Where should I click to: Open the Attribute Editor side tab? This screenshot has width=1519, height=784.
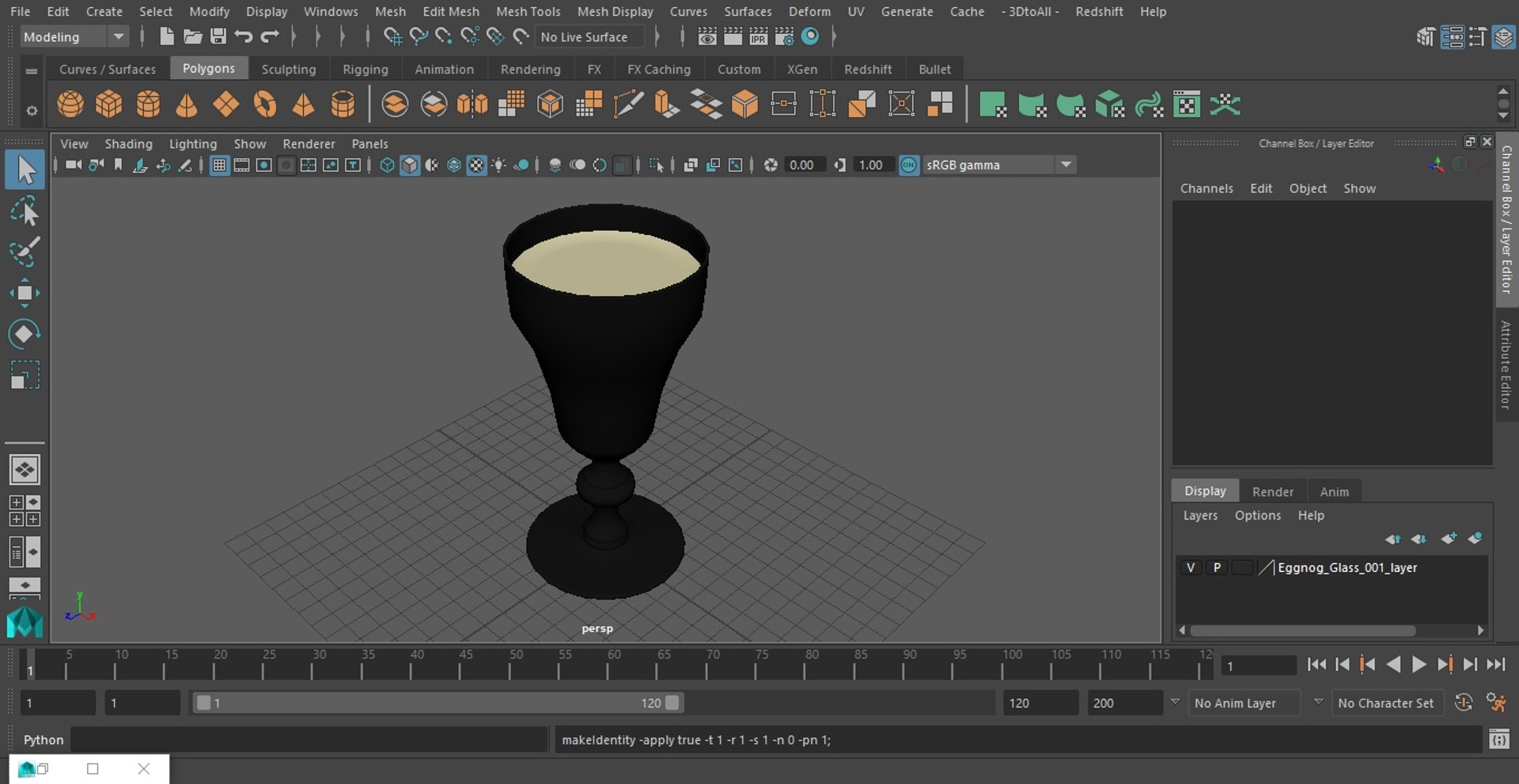pos(1506,365)
